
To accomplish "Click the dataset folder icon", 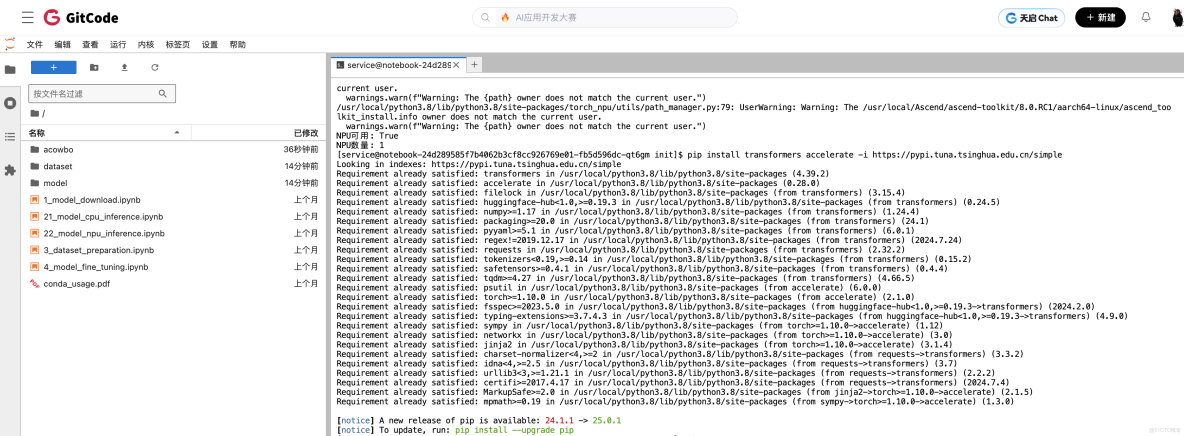I will 35,166.
